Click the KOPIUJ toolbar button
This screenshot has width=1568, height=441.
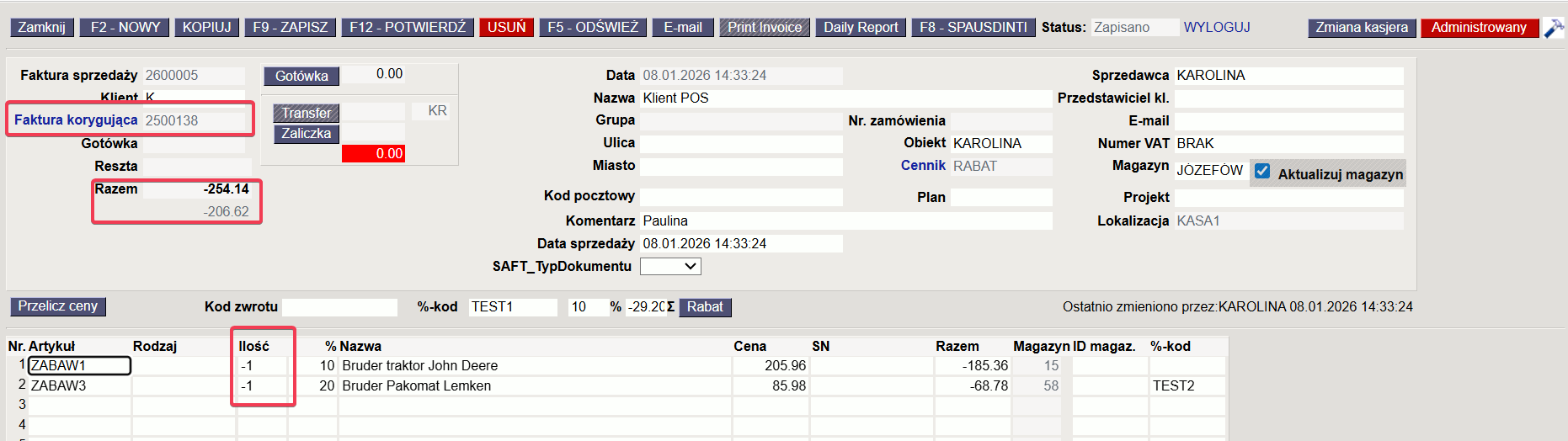tap(206, 28)
